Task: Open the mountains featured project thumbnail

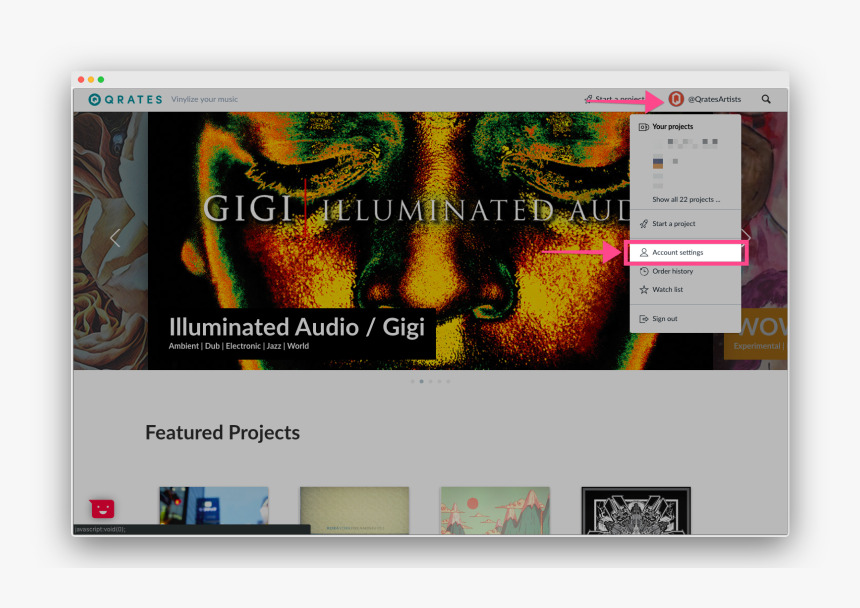Action: [495, 510]
